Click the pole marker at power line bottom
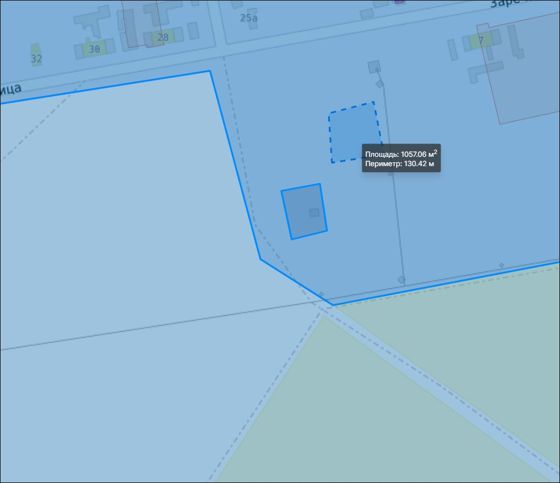 coord(402,279)
